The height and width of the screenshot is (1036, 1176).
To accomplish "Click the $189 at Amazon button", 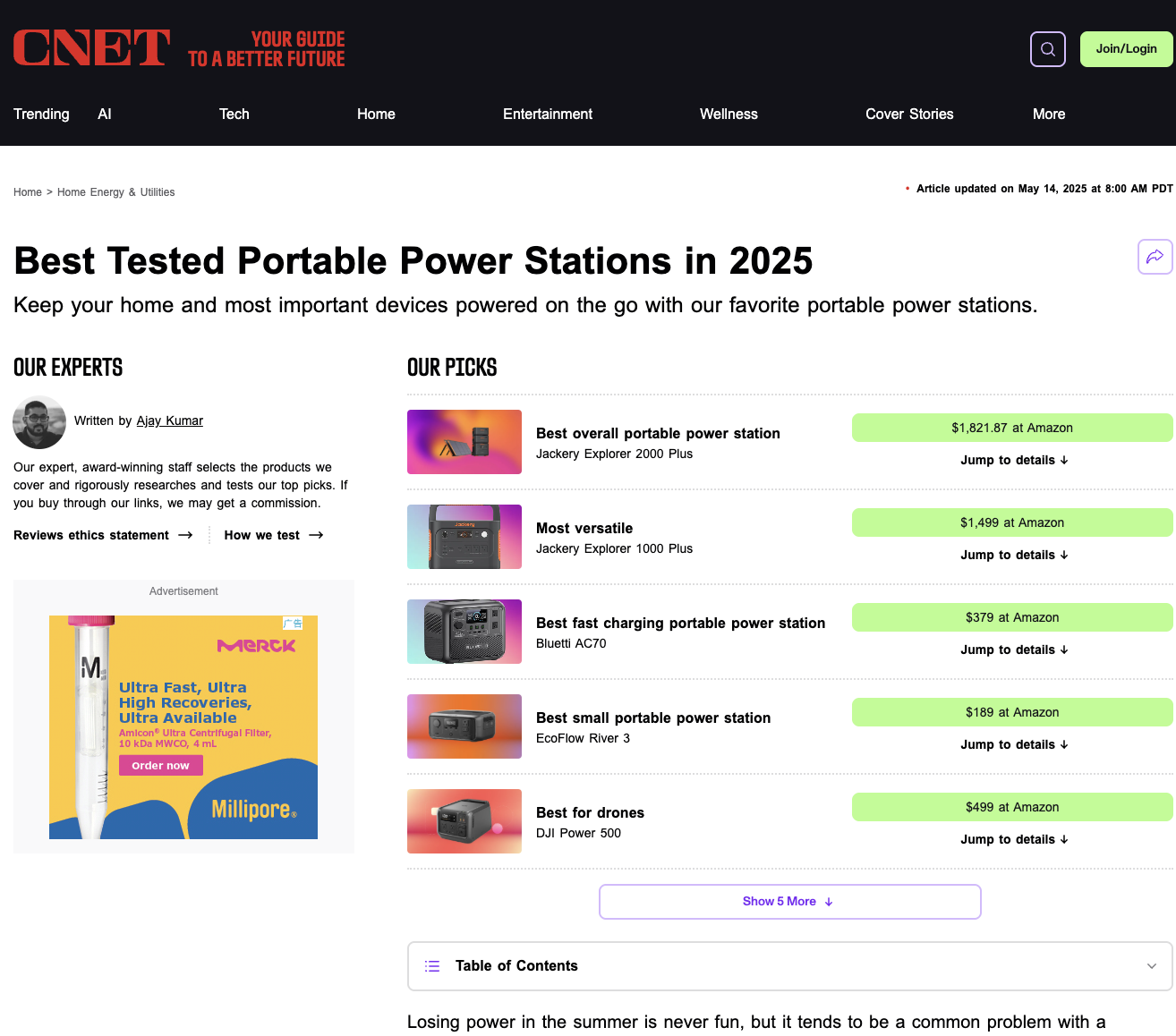I will (x=1012, y=712).
